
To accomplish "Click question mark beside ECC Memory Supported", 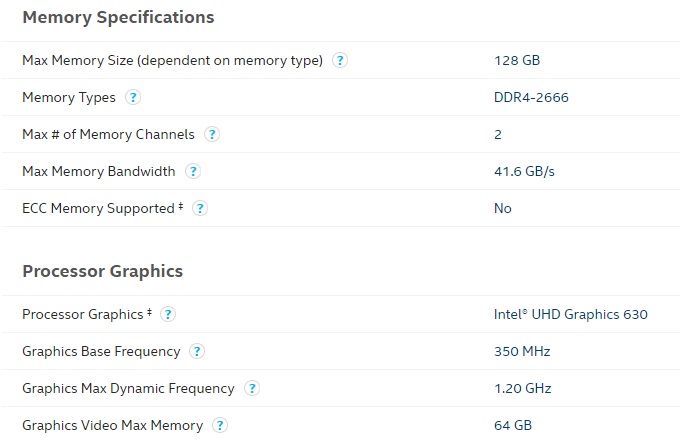I will [x=200, y=208].
